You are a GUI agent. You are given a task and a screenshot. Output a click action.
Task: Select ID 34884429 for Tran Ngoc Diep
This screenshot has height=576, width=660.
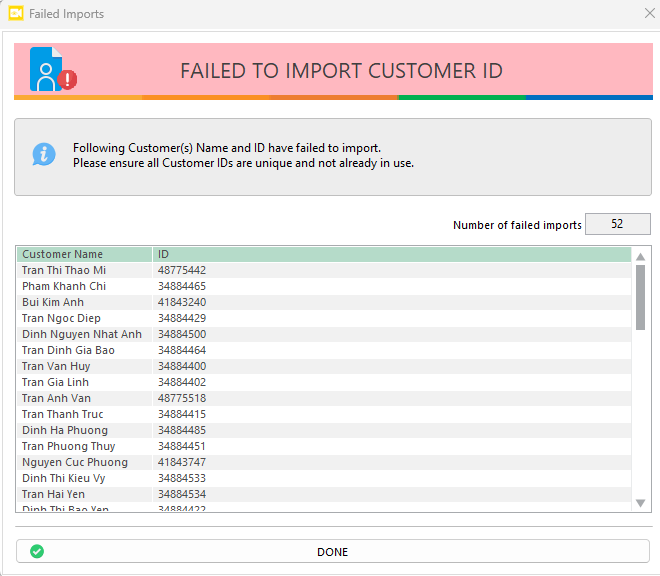click(x=182, y=318)
